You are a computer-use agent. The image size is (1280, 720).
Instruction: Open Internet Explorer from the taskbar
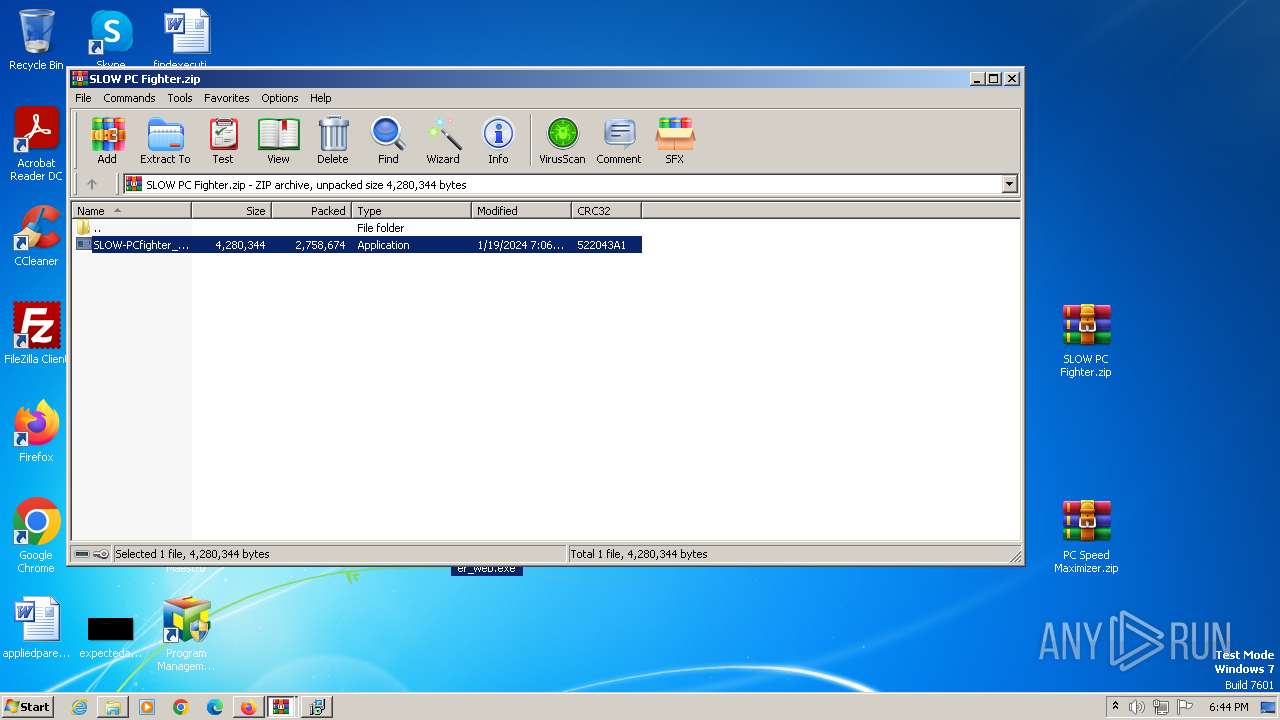coord(79,707)
